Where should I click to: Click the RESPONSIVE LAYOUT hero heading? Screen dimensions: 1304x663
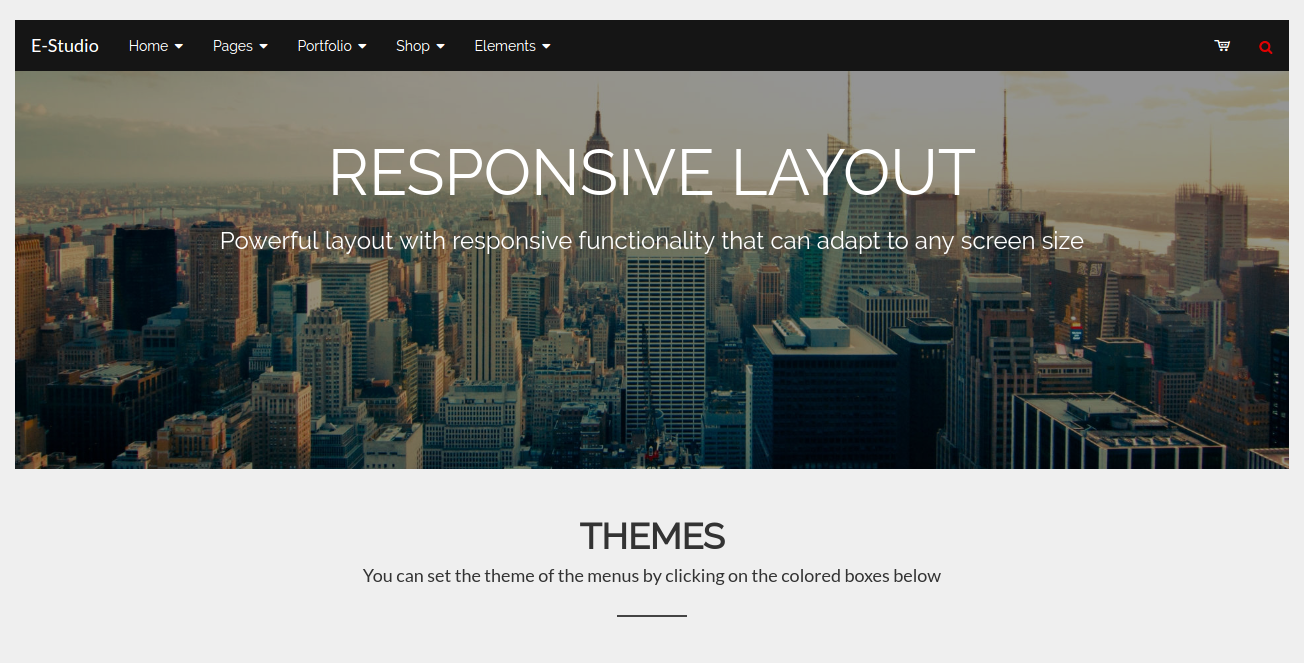point(652,172)
